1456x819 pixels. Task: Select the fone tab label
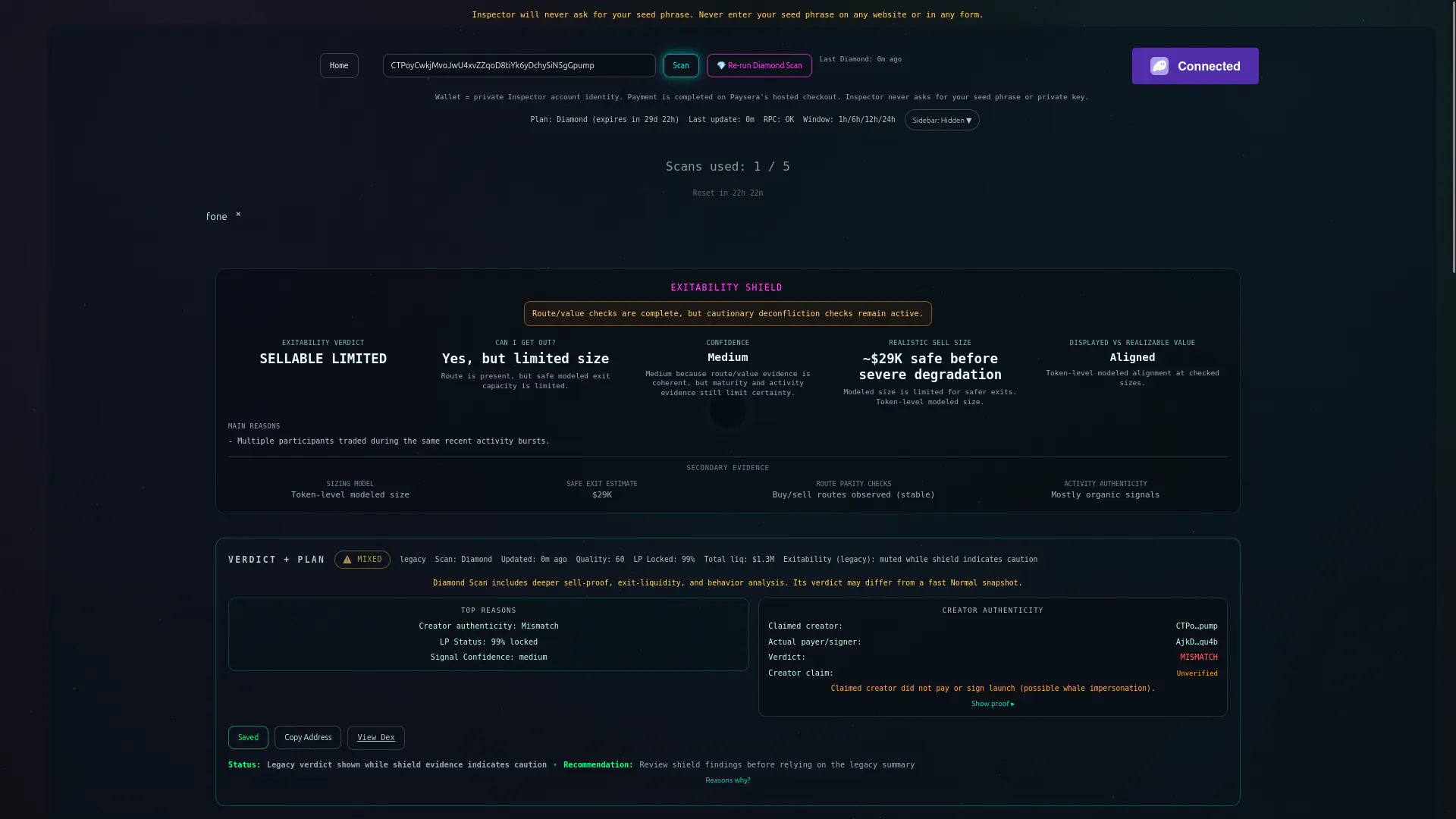pyautogui.click(x=216, y=216)
